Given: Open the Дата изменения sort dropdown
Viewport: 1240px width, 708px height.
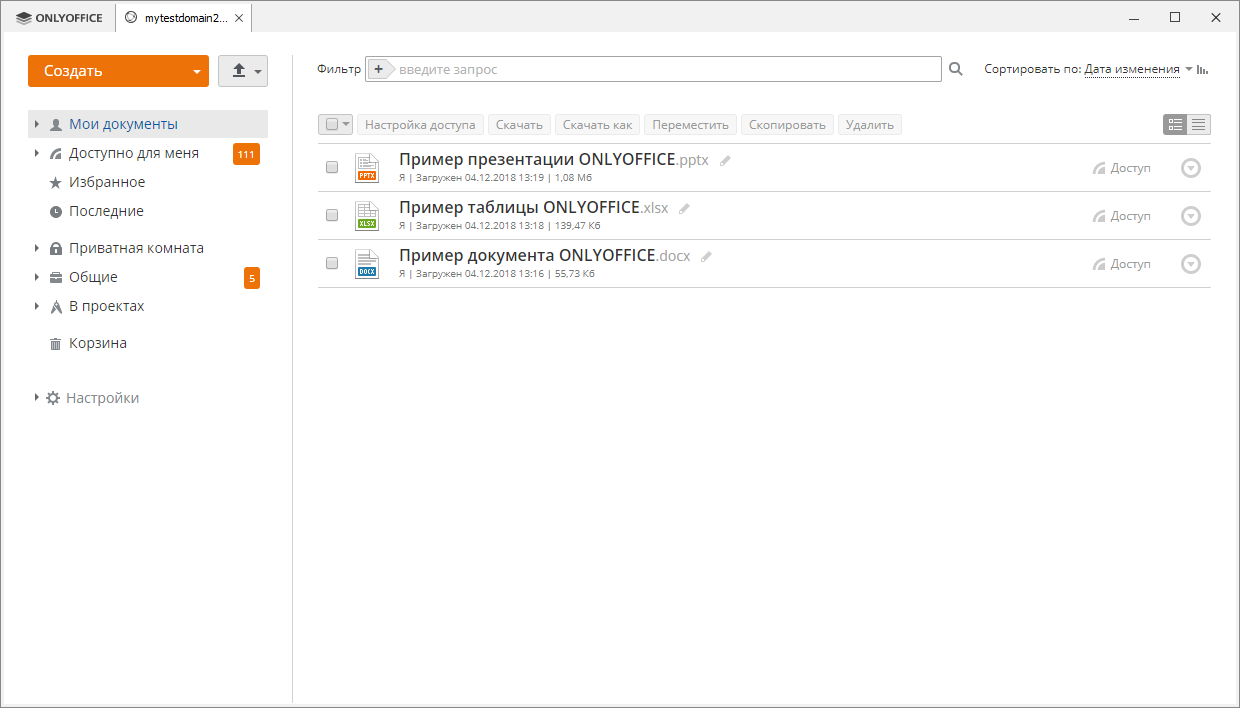Looking at the screenshot, I should click(1132, 69).
